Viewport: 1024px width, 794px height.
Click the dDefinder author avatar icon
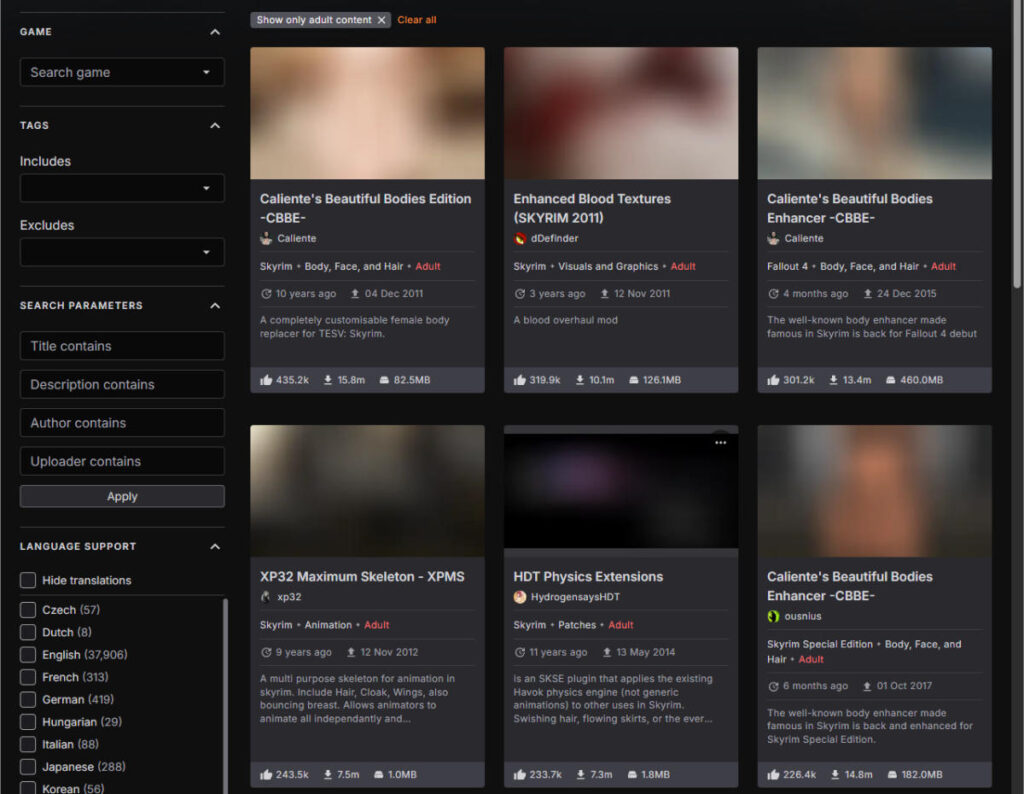(520, 238)
